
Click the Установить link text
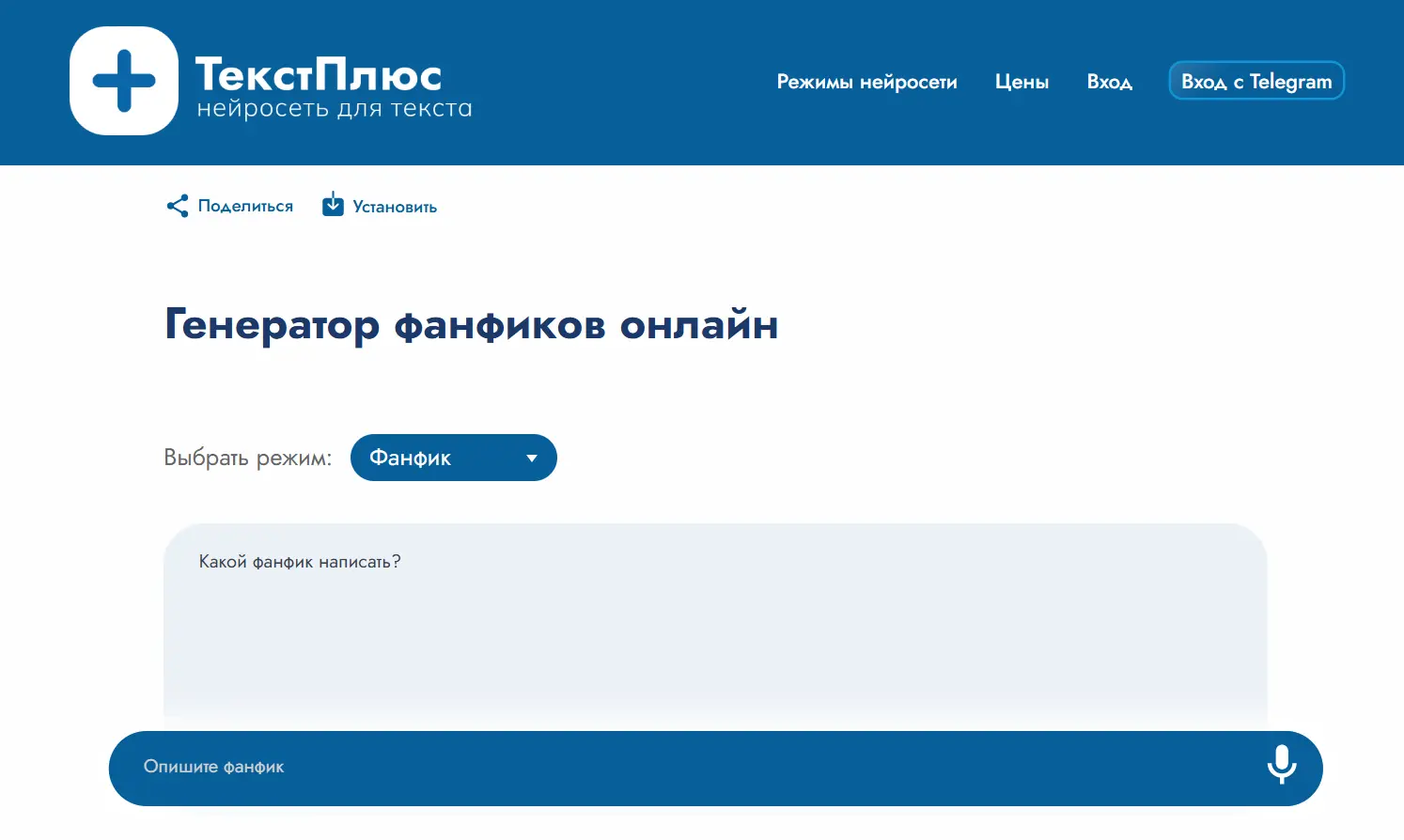395,207
